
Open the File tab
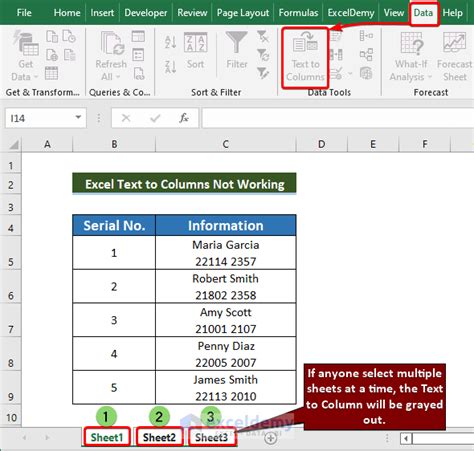pos(24,13)
